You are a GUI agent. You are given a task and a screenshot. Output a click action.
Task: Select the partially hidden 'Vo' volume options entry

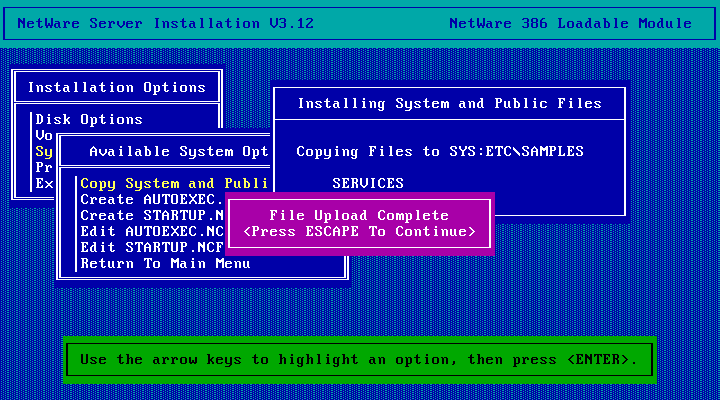point(45,135)
